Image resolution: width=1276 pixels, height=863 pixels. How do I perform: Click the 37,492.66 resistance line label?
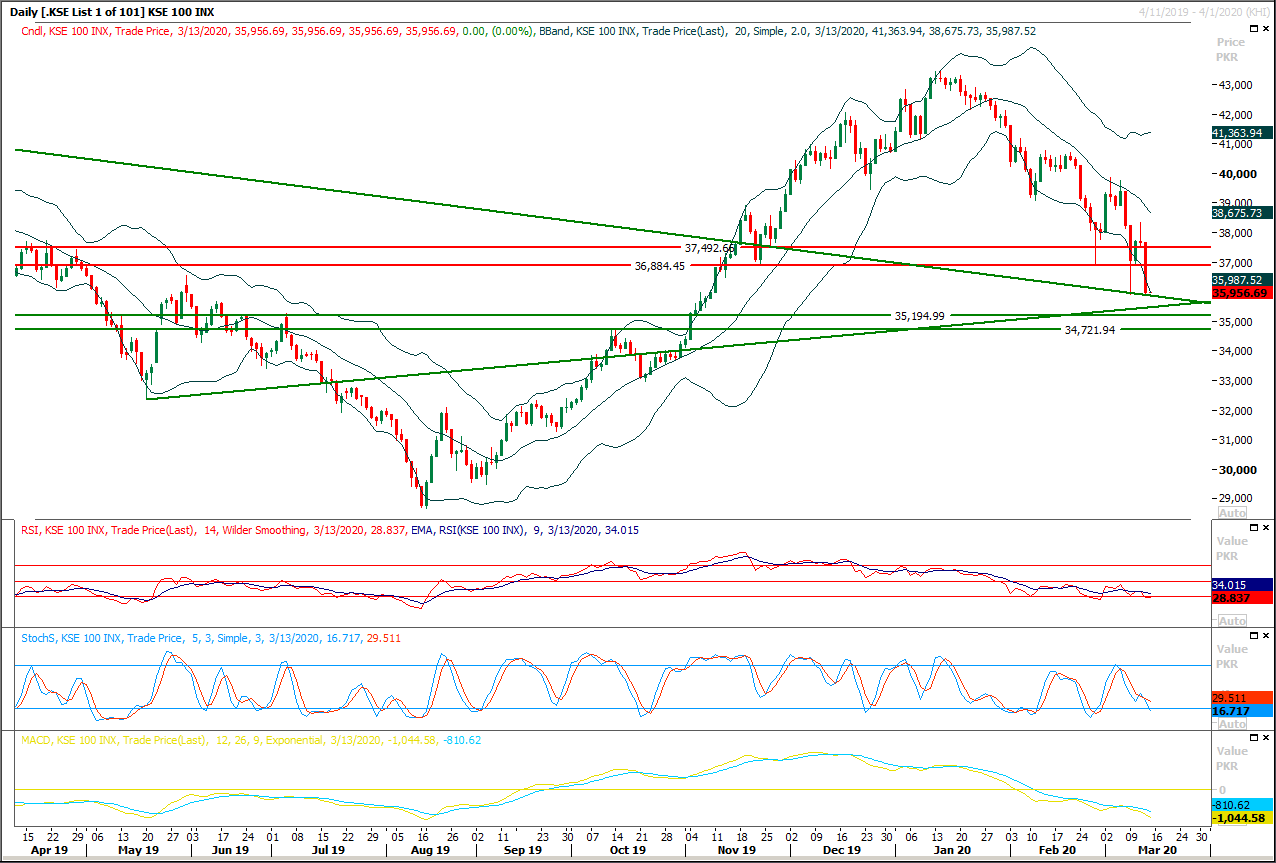(x=710, y=247)
